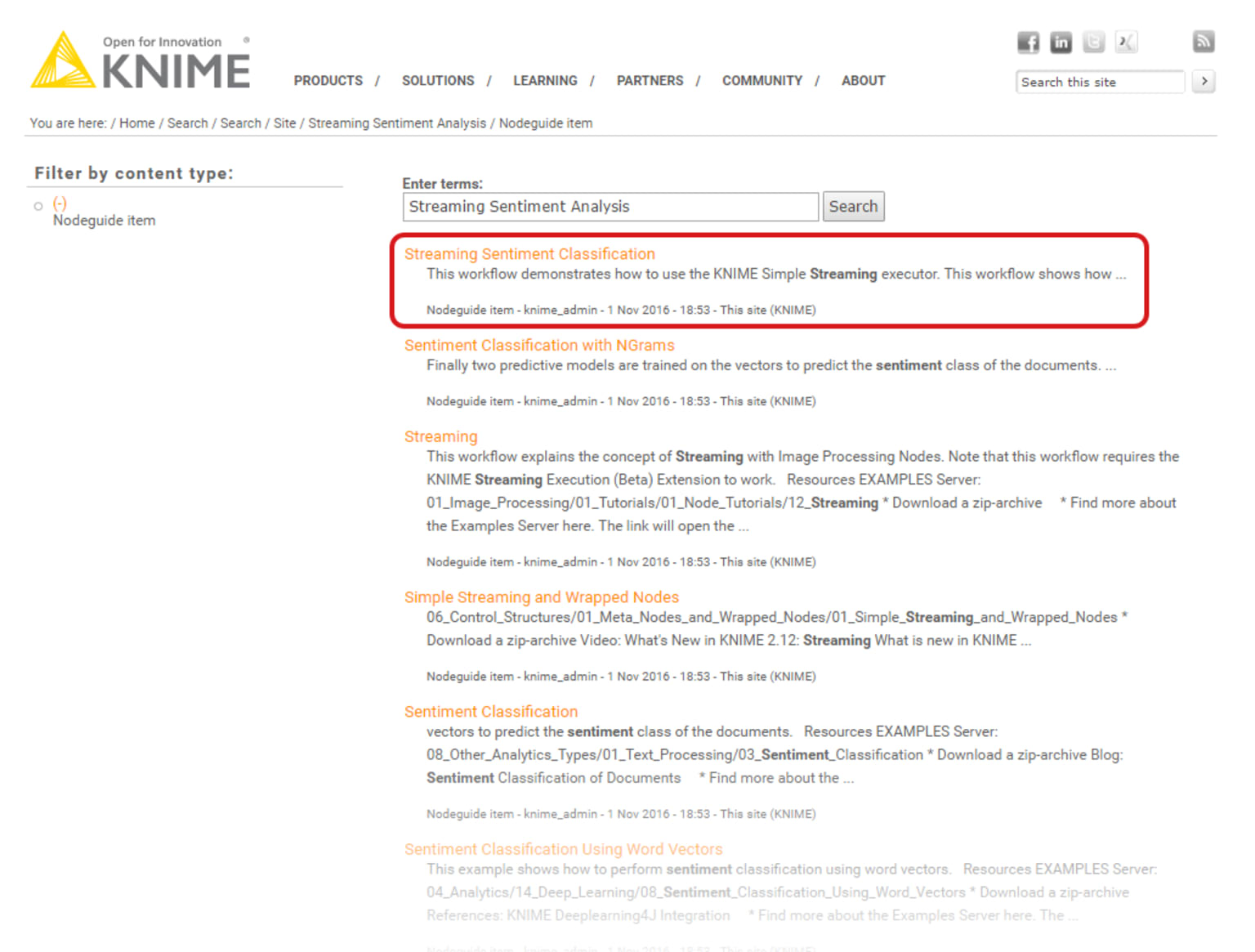
Task: Open the KNIME Xing icon
Action: pyautogui.click(x=1126, y=42)
